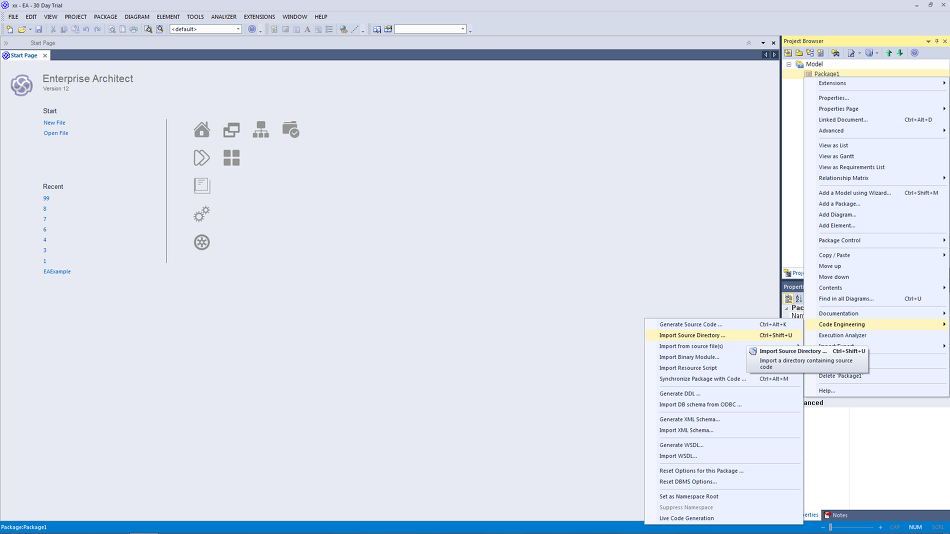Click the Open File link

[x=56, y=133]
